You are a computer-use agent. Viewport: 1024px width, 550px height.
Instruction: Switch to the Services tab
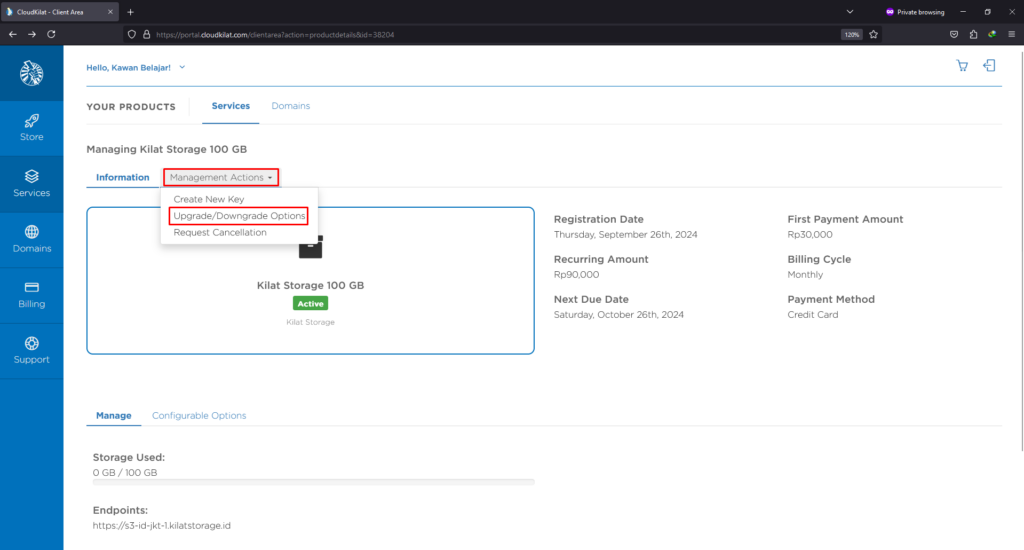click(231, 106)
